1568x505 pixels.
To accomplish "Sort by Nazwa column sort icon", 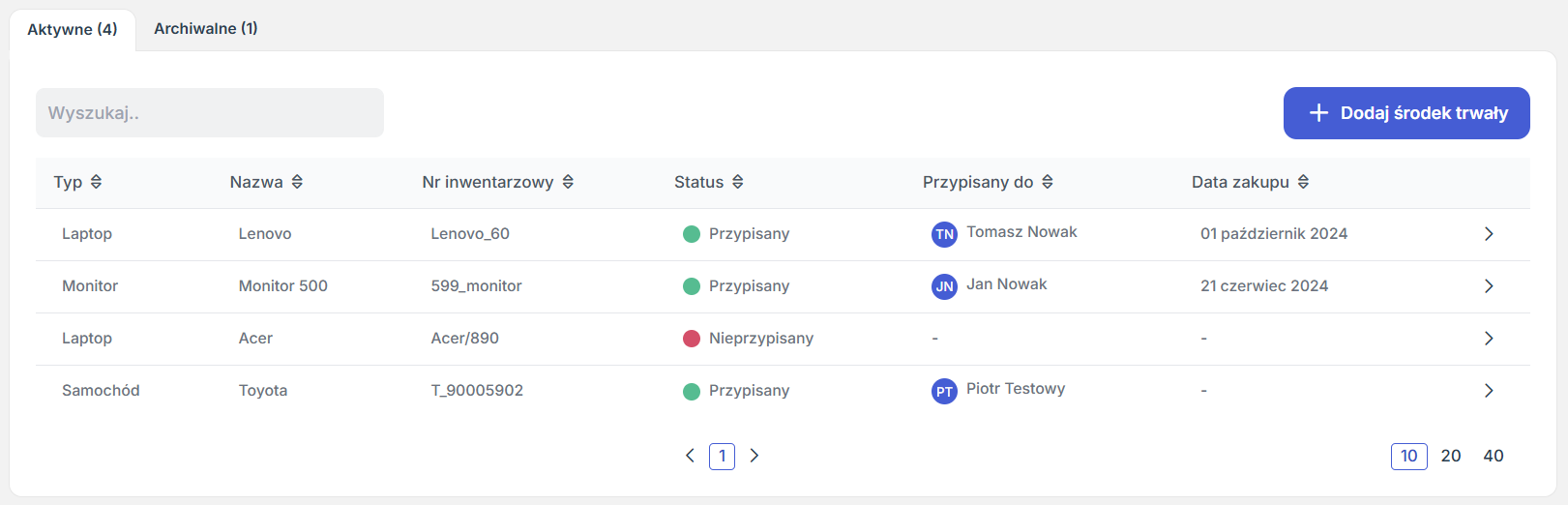I will coord(297,182).
